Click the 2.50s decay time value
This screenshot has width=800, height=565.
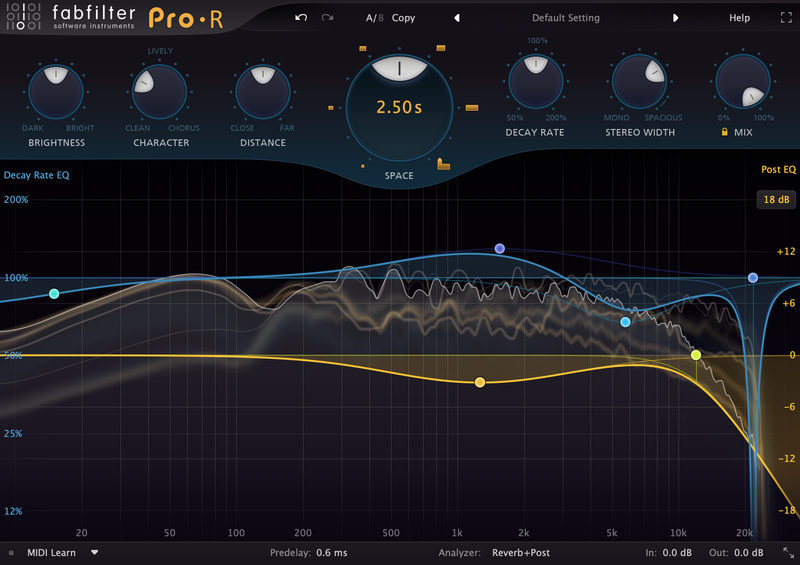point(399,107)
